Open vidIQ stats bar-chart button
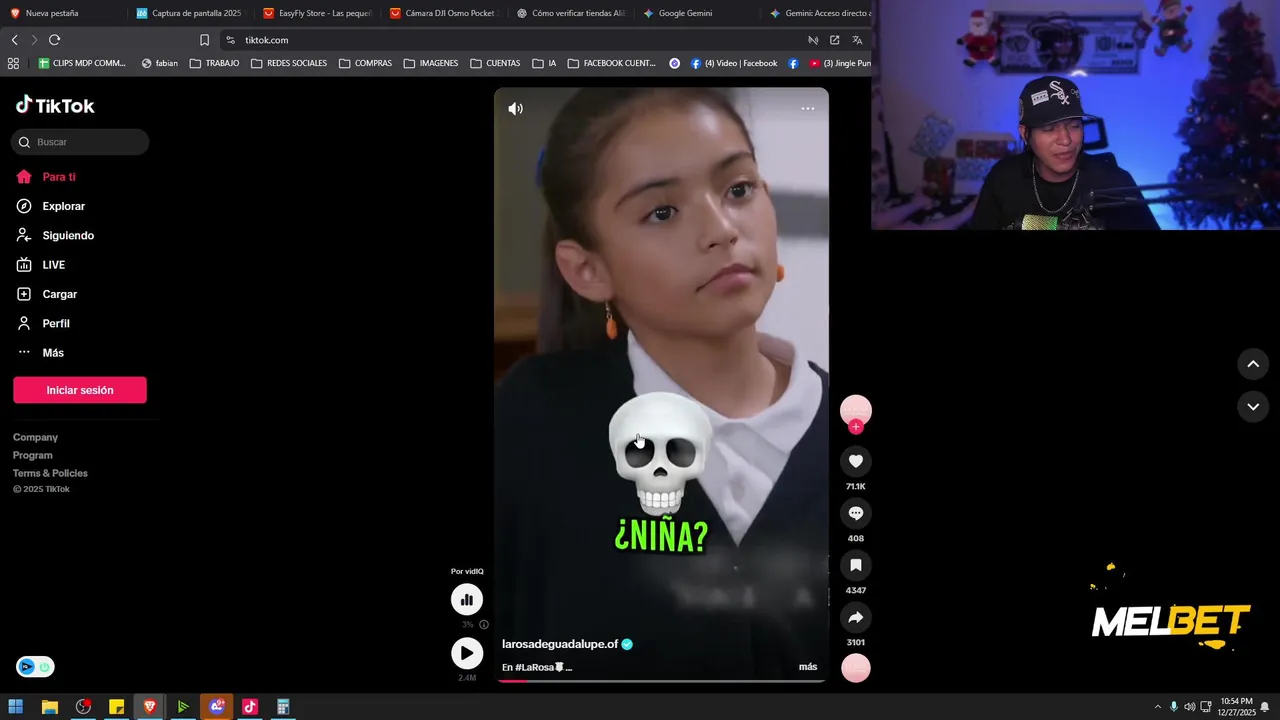Image resolution: width=1280 pixels, height=720 pixels. [467, 599]
